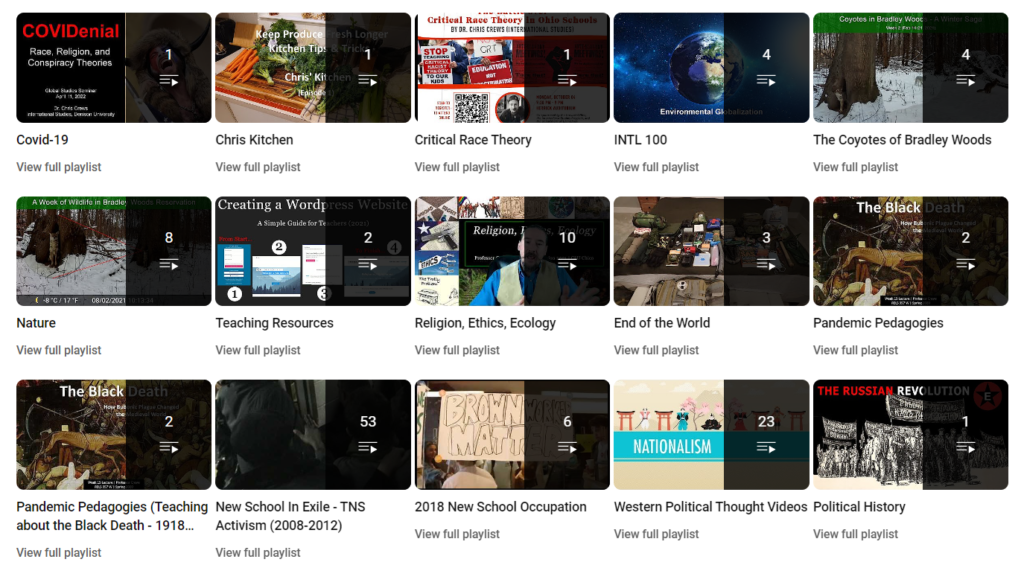
Task: Click the playlist icon on Chris Kitchen thumbnail
Action: click(368, 81)
